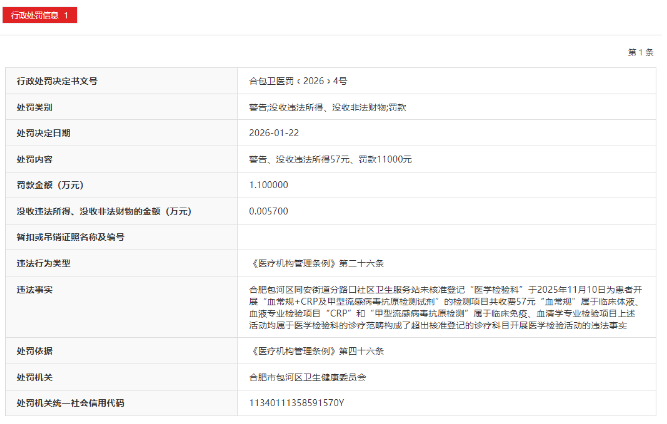Viewport: 667px width, 424px height.
Task: Click the 违法事实 row label
Action: (x=34, y=290)
